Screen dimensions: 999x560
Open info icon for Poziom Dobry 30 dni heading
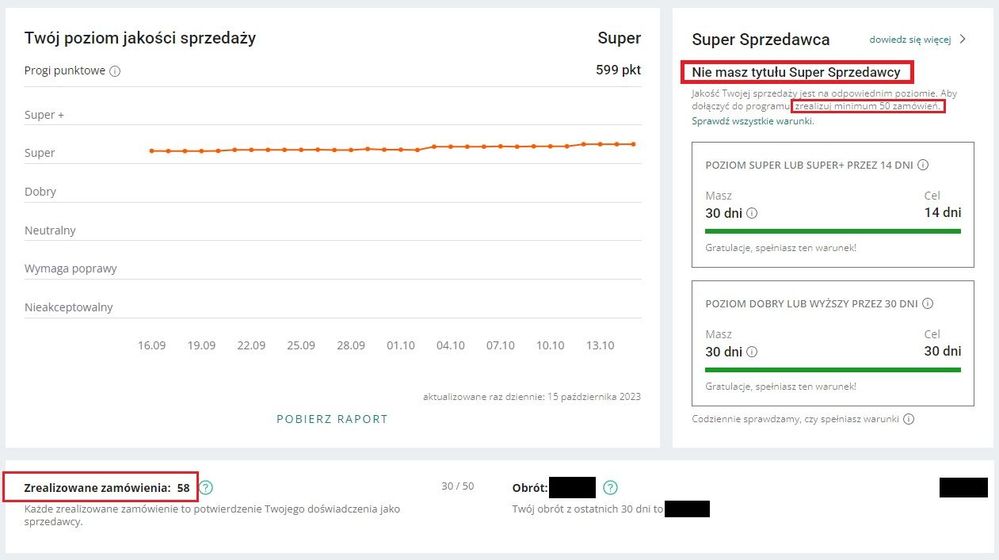pyautogui.click(x=927, y=303)
